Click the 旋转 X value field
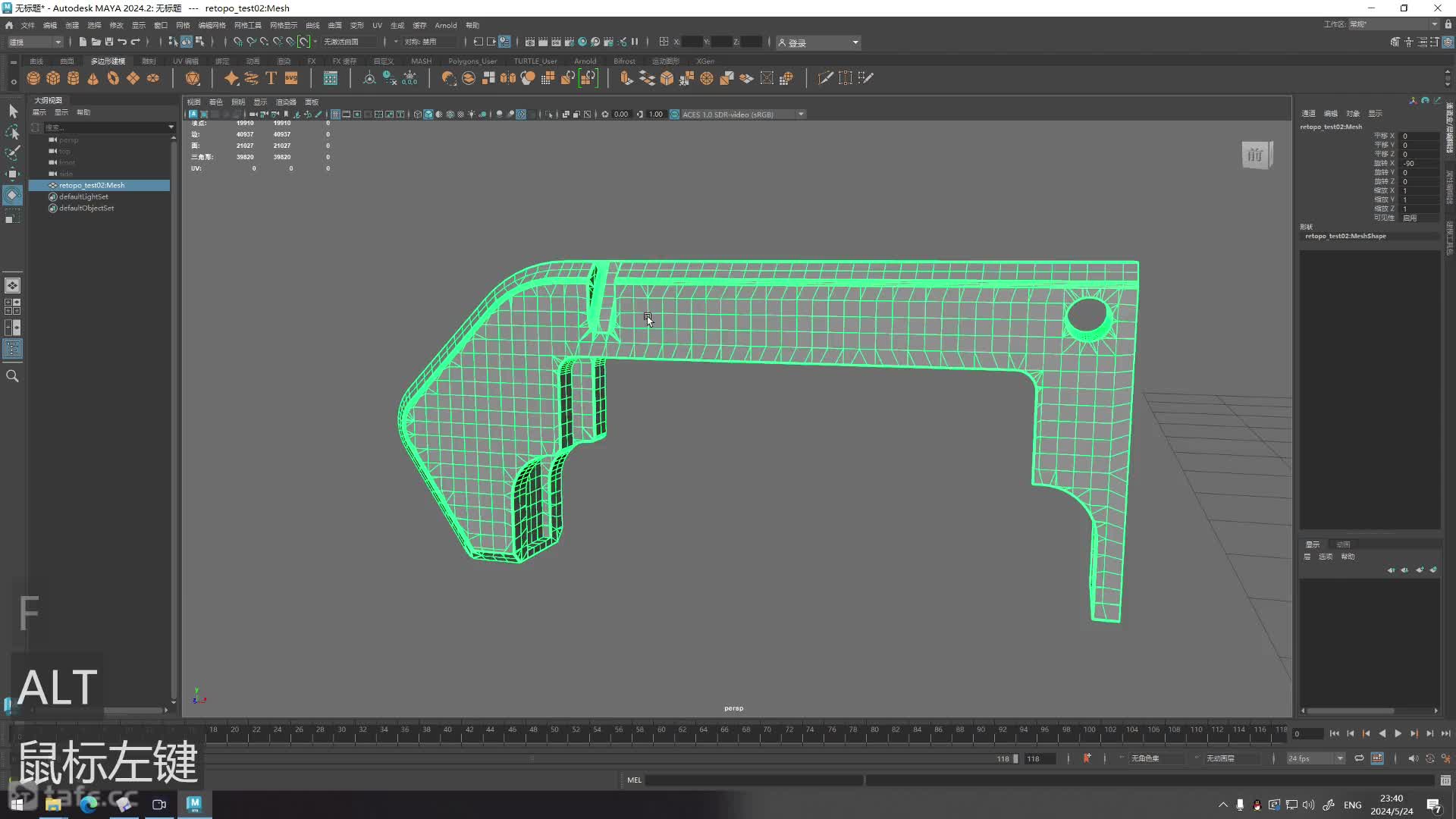 click(x=1420, y=164)
